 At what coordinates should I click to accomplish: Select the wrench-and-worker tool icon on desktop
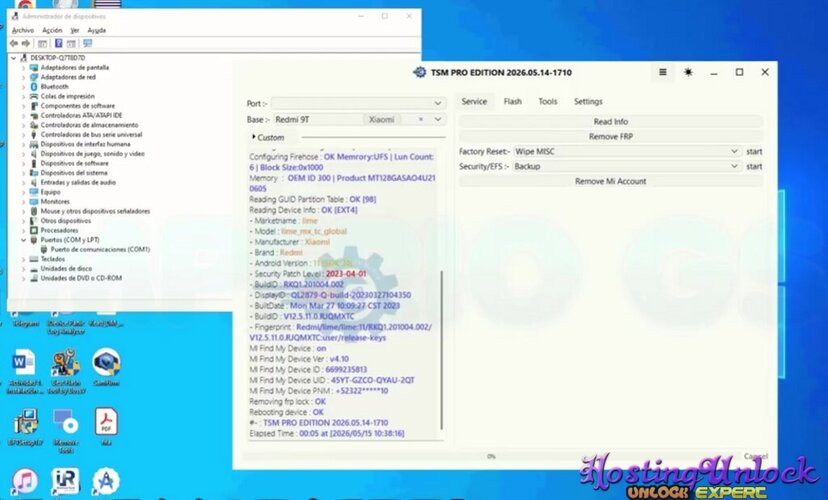click(x=65, y=363)
